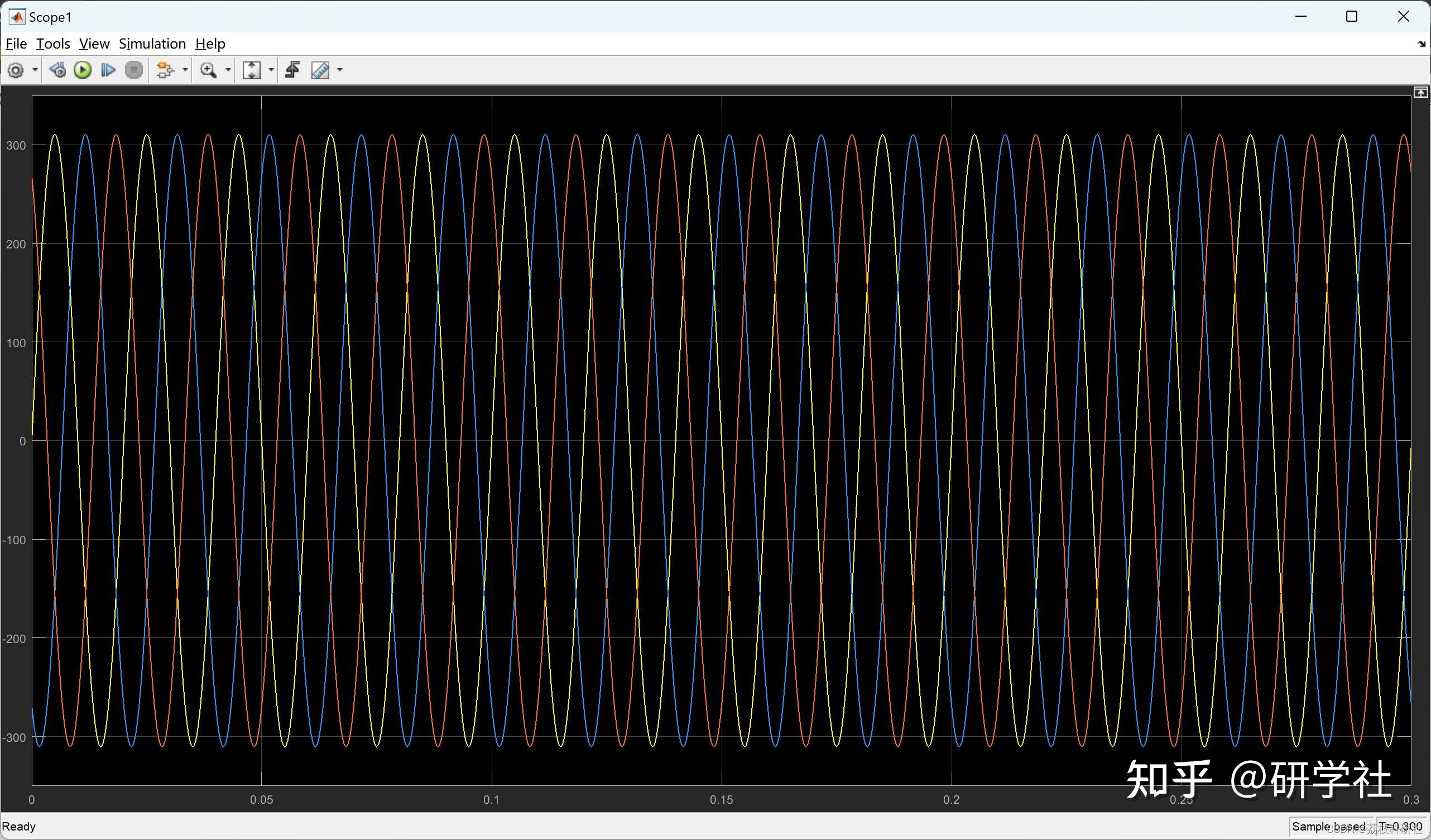Image resolution: width=1431 pixels, height=840 pixels.
Task: Open the Tools menu
Action: click(52, 44)
